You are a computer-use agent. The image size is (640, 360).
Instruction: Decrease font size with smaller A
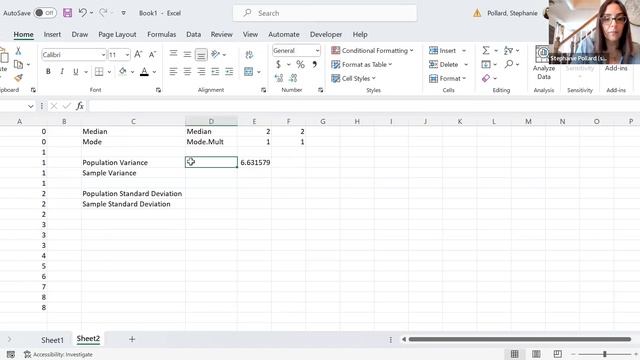click(152, 54)
